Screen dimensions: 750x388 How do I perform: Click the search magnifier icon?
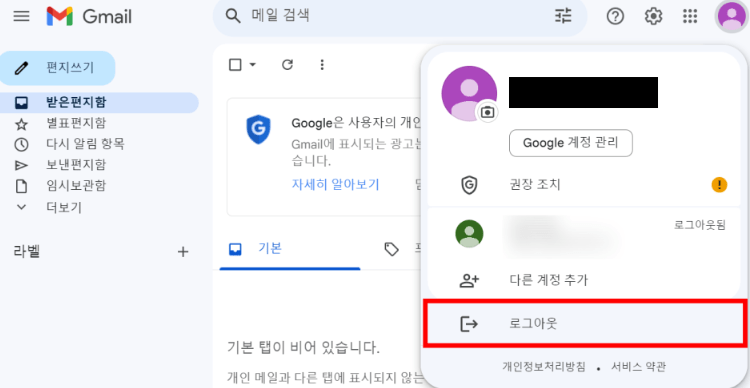(233, 16)
